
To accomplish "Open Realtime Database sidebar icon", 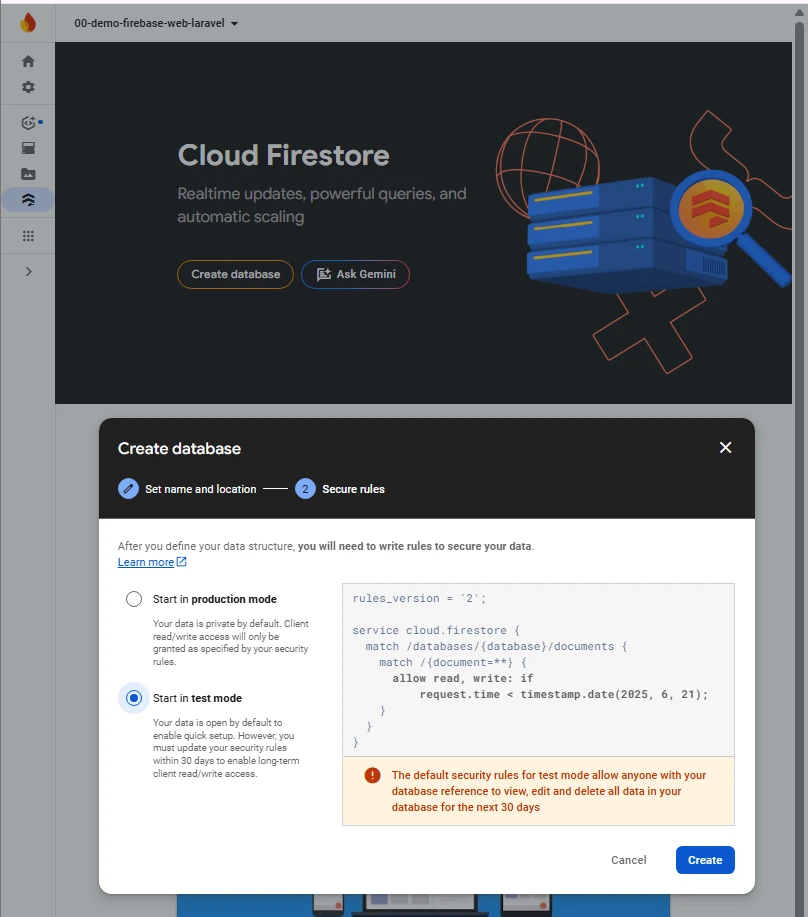I will [28, 148].
